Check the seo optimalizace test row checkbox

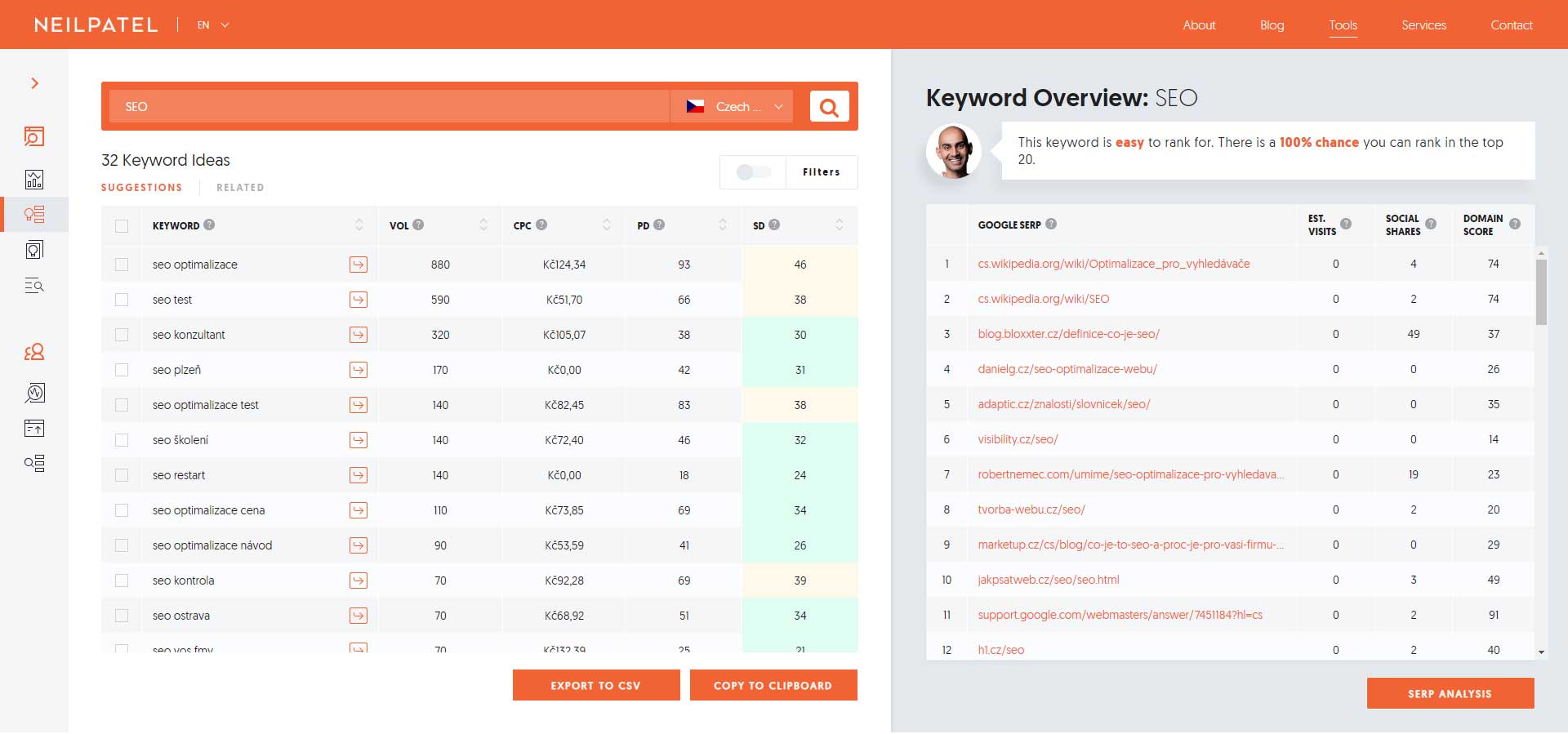(x=122, y=405)
